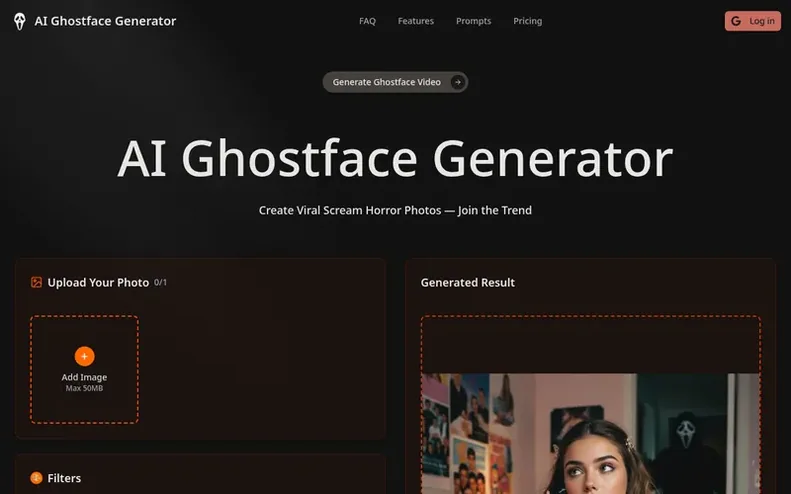Click the 'Upload Your Photo' heading
This screenshot has width=791, height=494.
[x=98, y=283]
